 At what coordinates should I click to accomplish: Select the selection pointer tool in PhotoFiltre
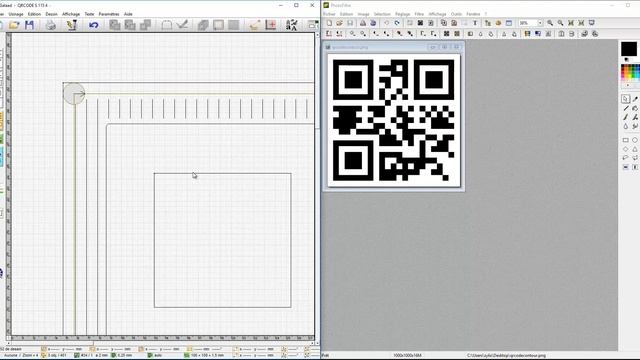click(626, 99)
